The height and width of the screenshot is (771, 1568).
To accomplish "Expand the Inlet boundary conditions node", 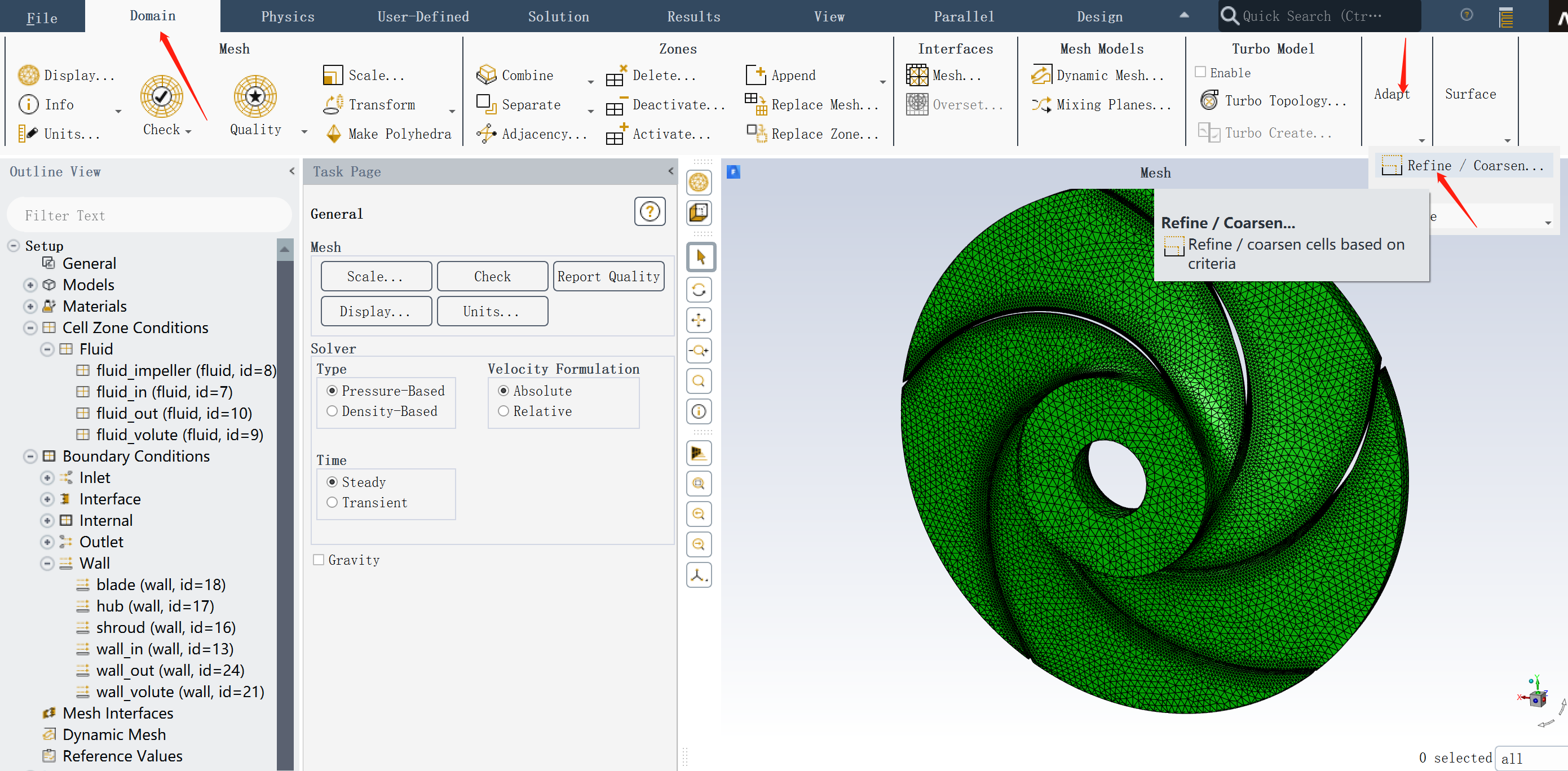I will (47, 478).
